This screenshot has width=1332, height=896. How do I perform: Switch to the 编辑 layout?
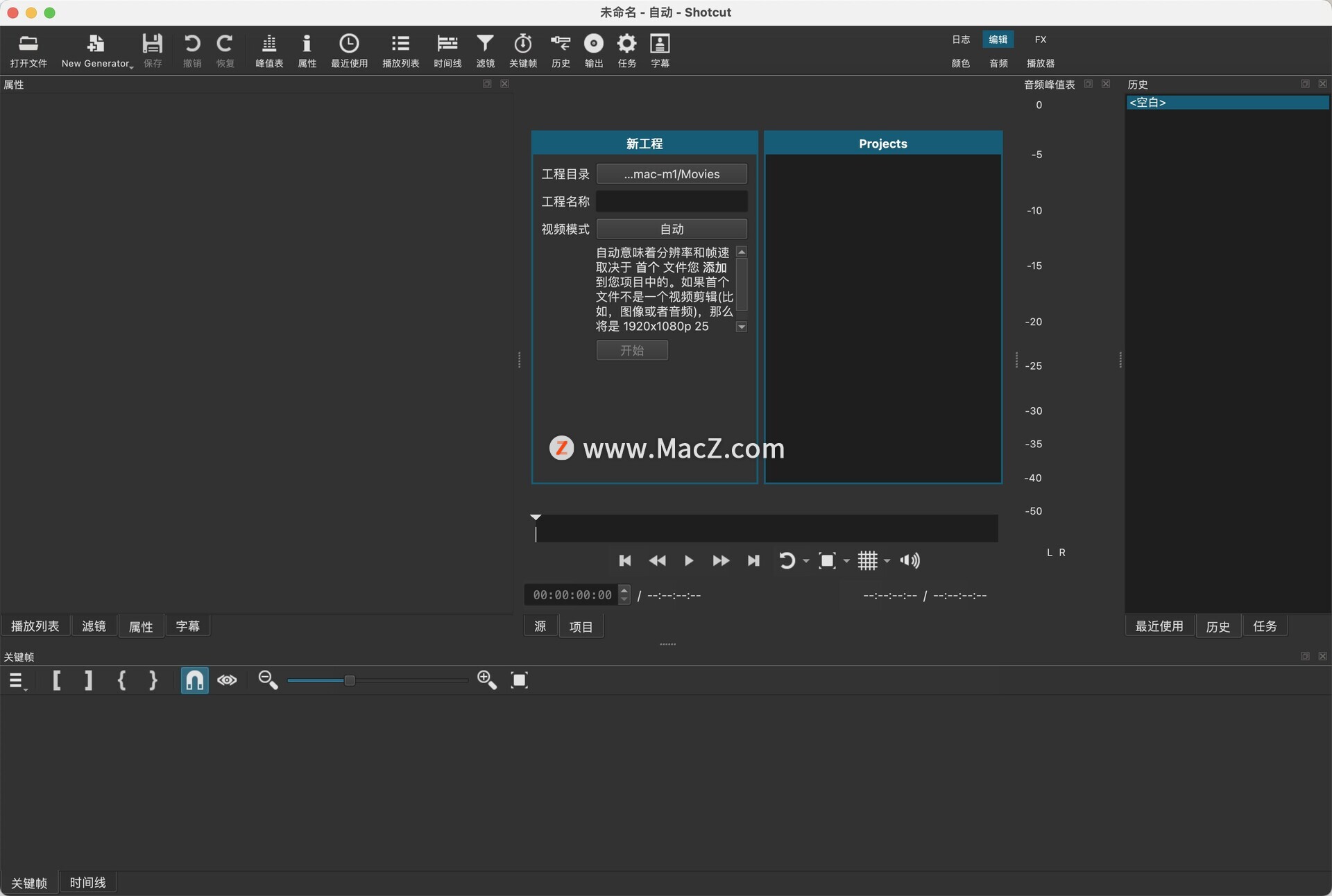[998, 40]
